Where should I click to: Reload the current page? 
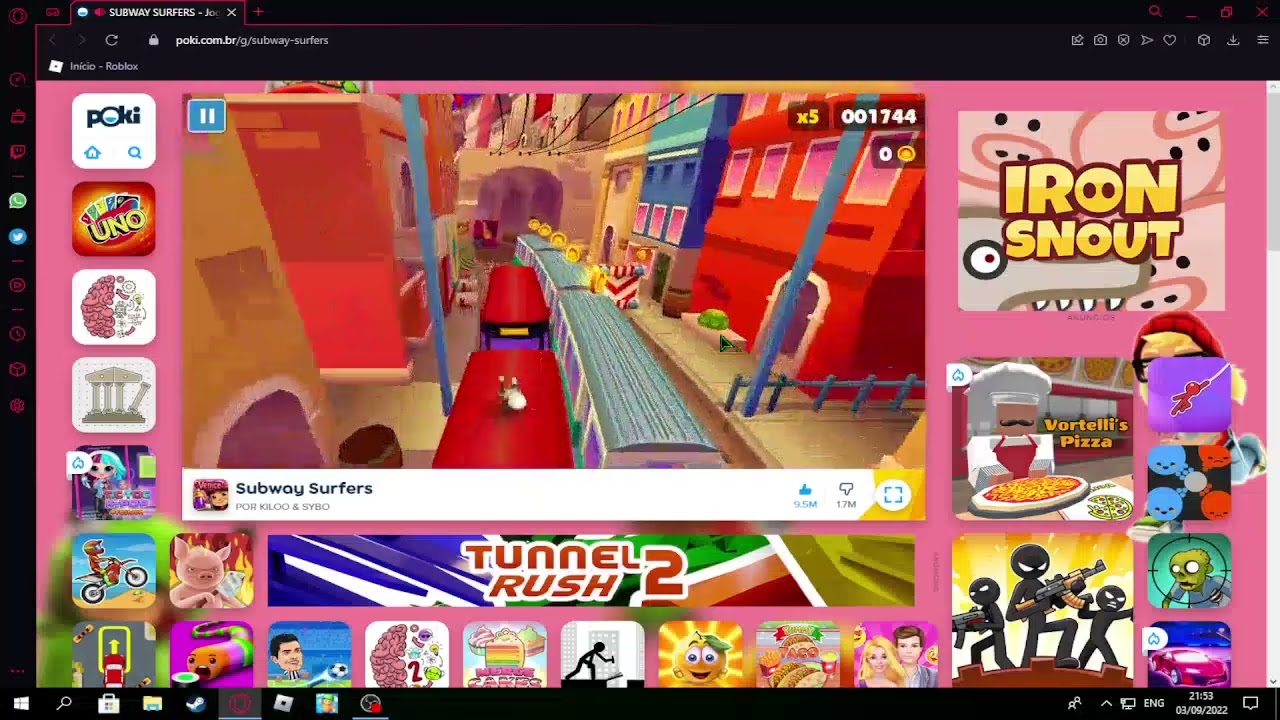point(111,40)
